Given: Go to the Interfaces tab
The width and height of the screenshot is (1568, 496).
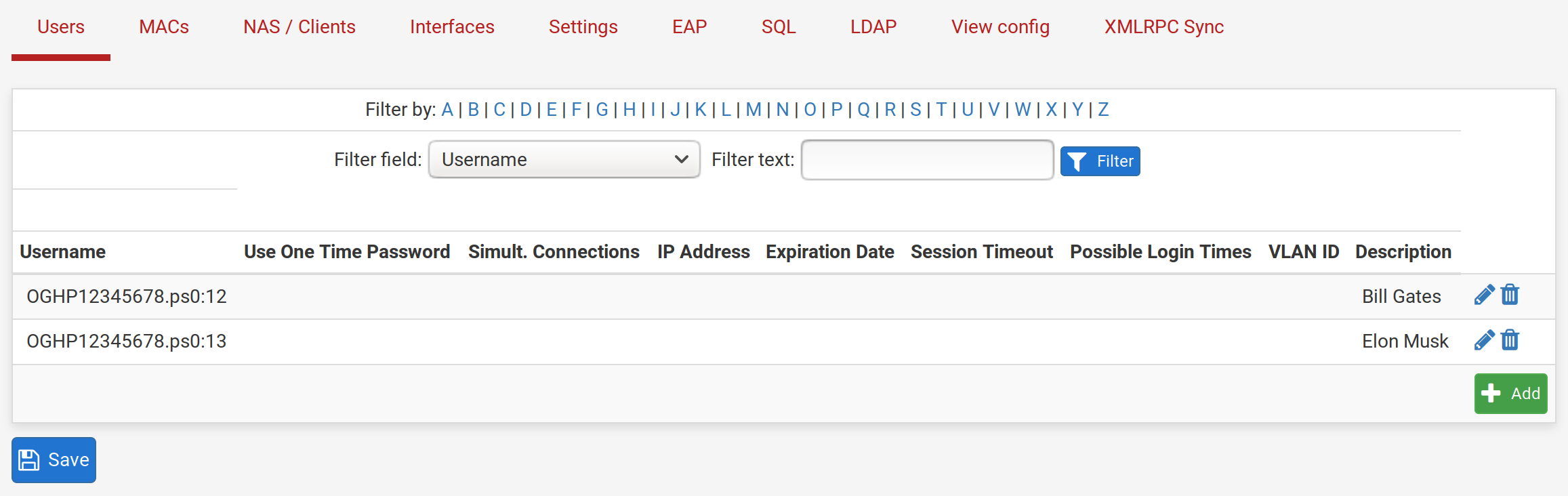Looking at the screenshot, I should click(452, 27).
